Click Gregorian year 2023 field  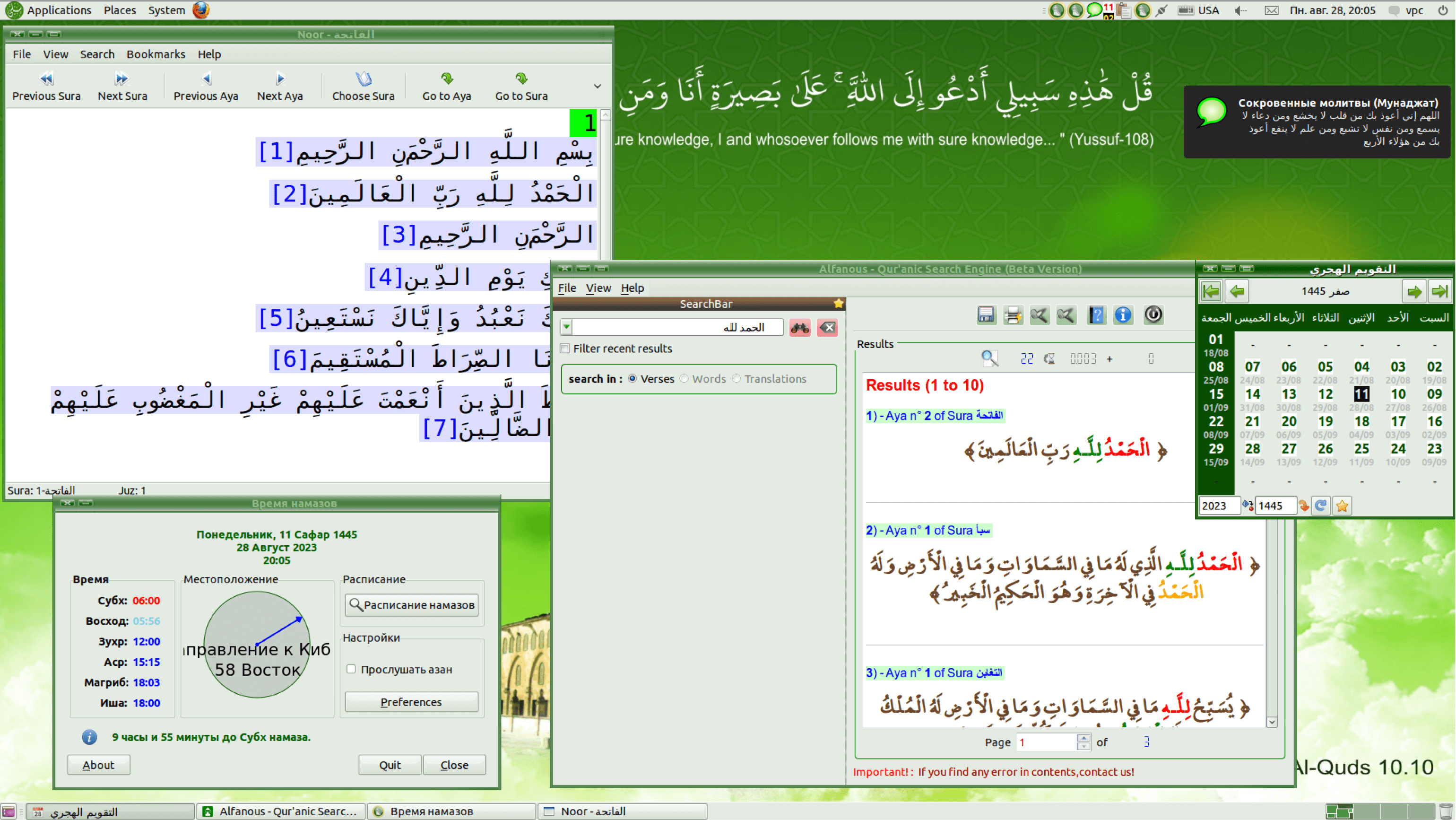point(1219,506)
